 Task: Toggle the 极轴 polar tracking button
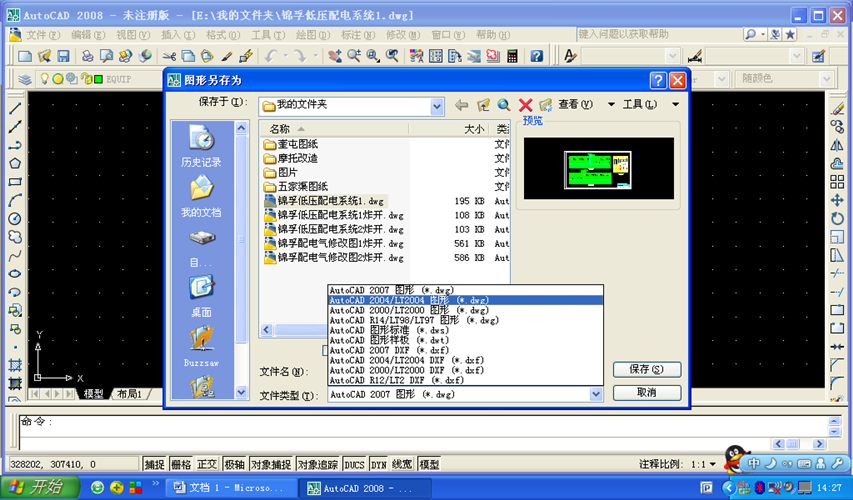pyautogui.click(x=234, y=464)
